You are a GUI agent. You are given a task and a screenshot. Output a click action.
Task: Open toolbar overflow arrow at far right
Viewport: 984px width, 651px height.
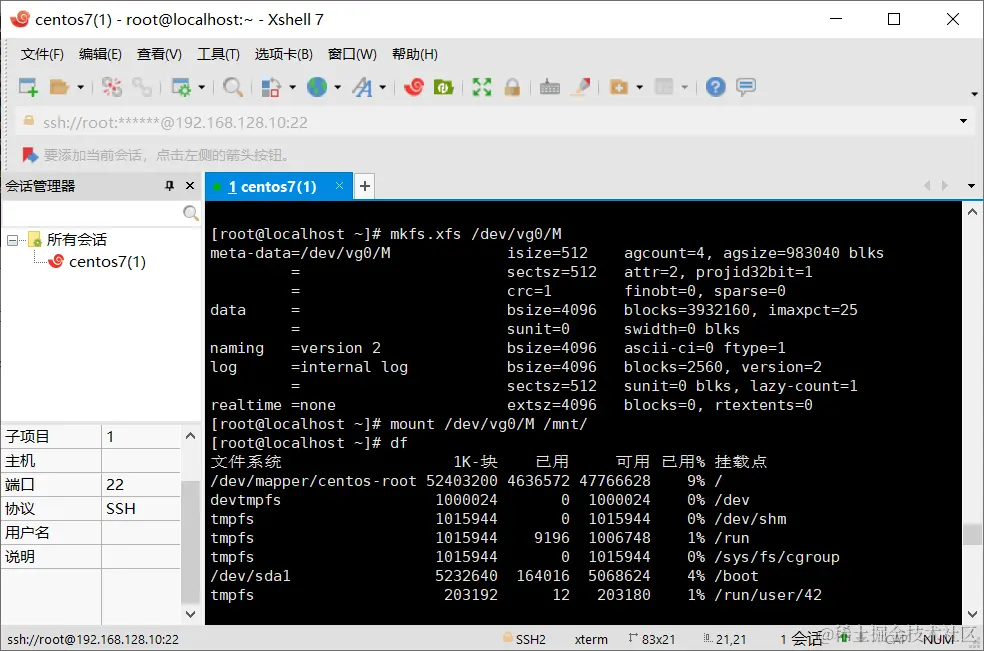pyautogui.click(x=974, y=94)
